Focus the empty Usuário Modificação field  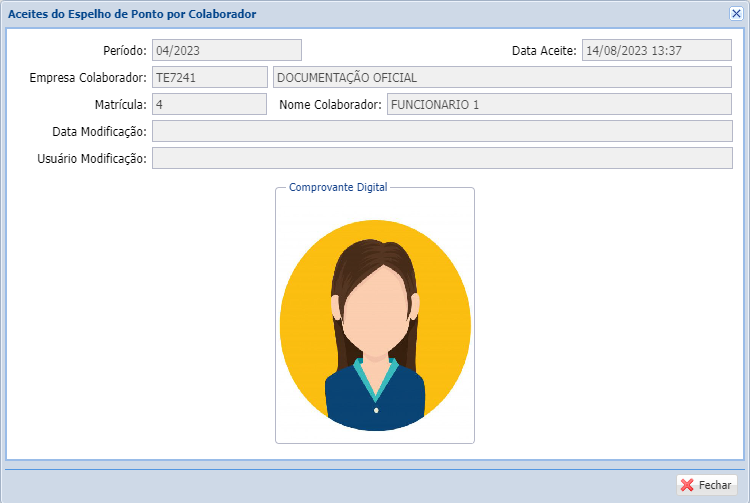pyautogui.click(x=442, y=158)
